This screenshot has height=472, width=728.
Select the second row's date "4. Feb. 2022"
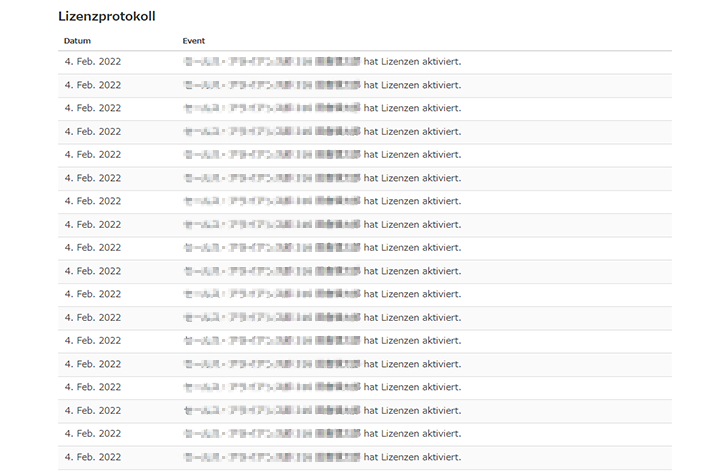(92, 85)
